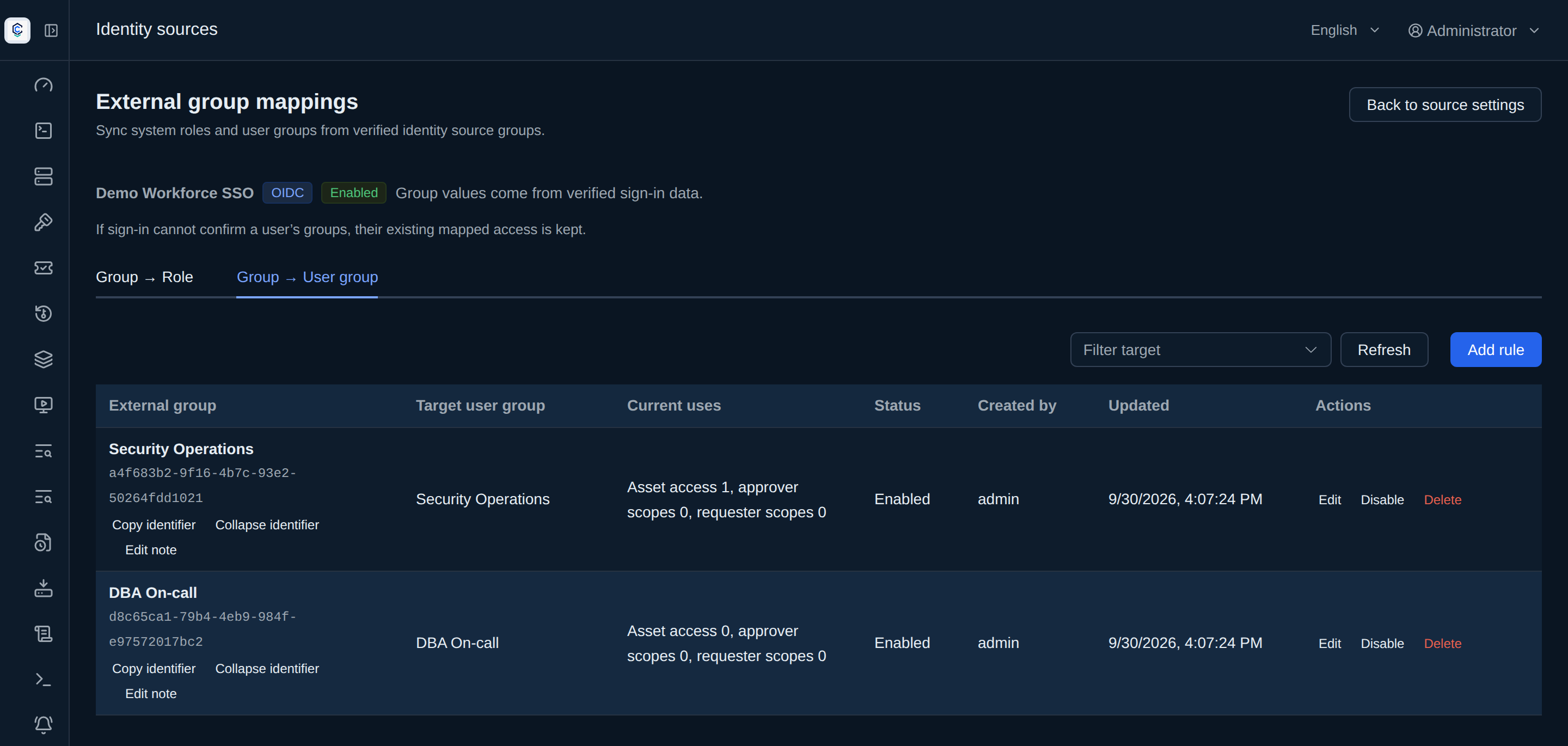Open the ticket checkmark sidebar icon
The height and width of the screenshot is (746, 1568).
(x=43, y=268)
